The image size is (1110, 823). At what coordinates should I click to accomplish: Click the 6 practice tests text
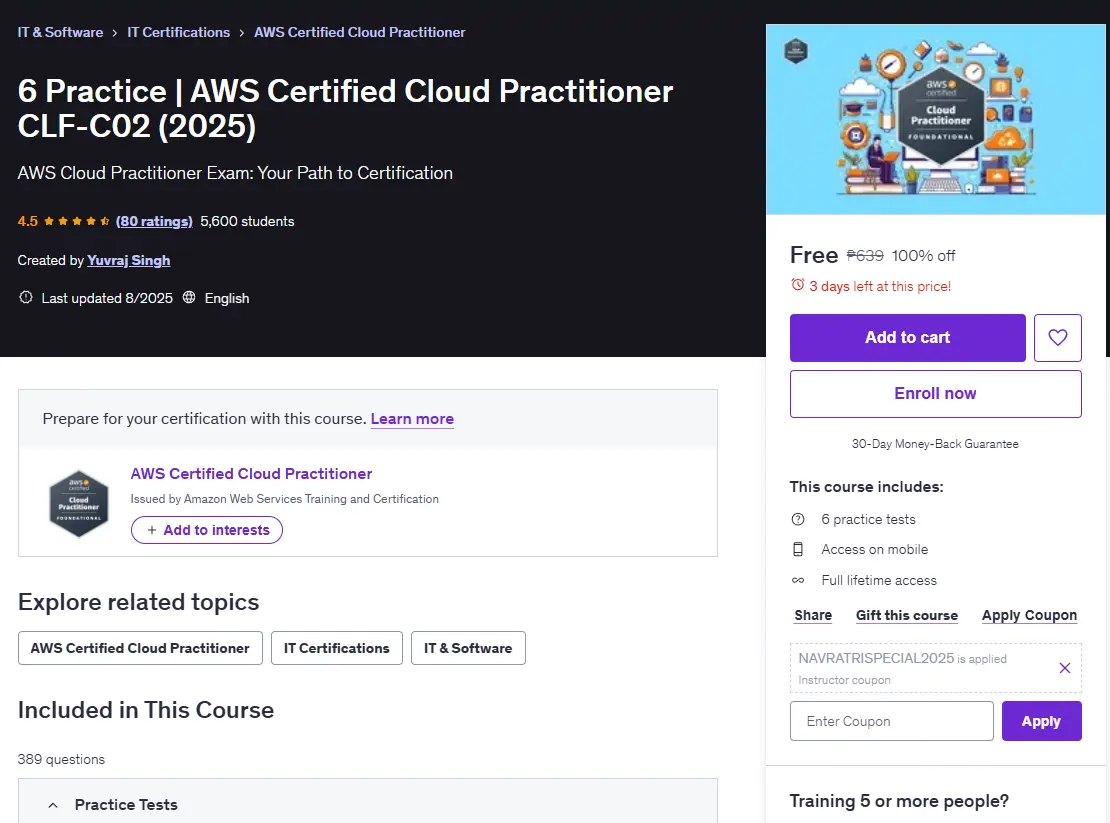(869, 519)
